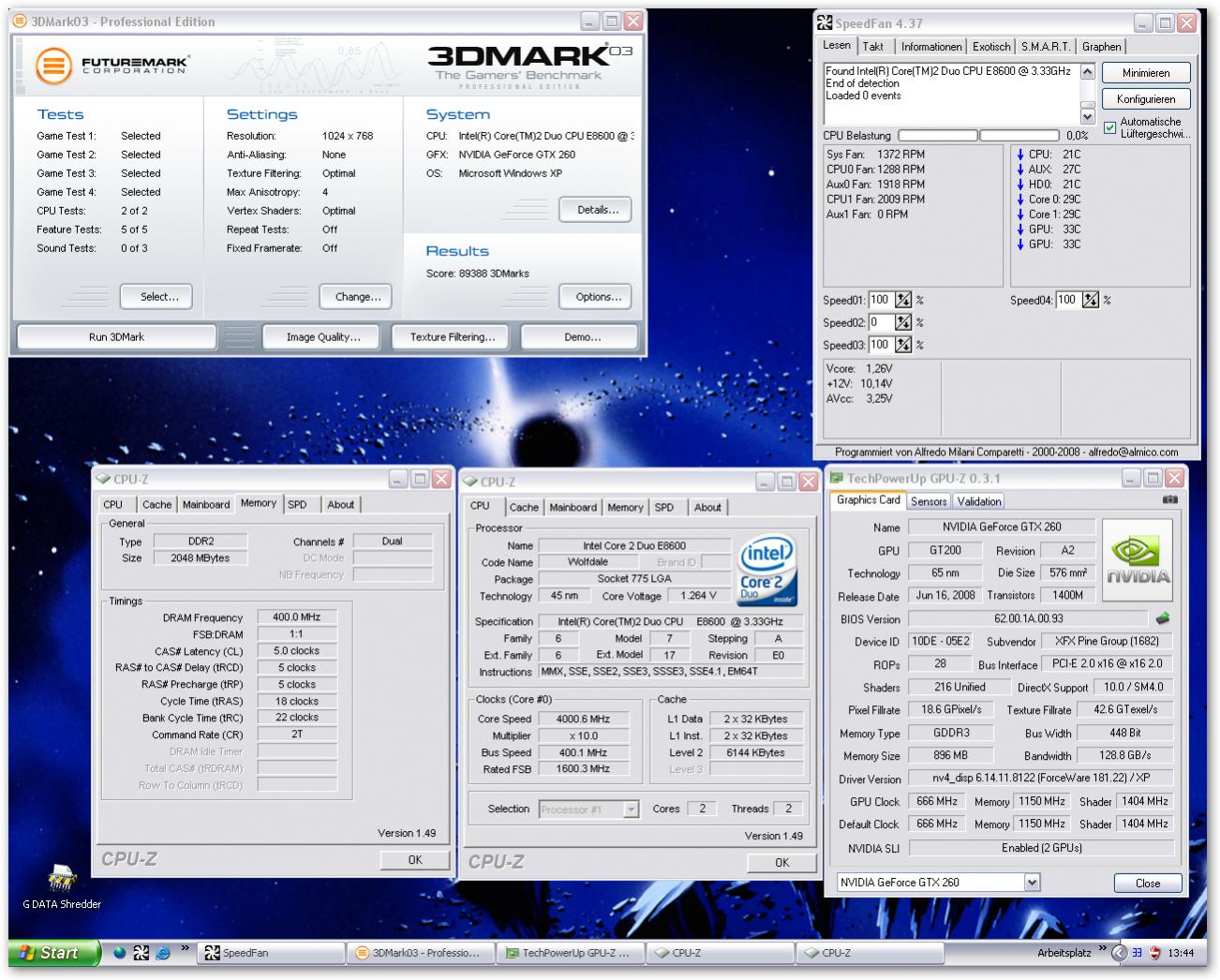1220x980 pixels.
Task: Open Texture Filtering... in 3DMark03
Action: (x=453, y=336)
